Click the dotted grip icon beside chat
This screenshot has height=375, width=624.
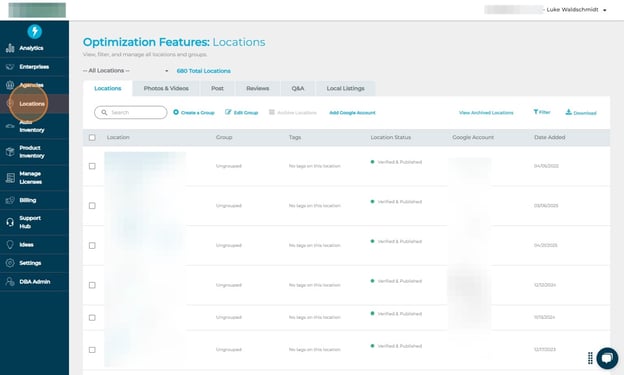tap(590, 358)
